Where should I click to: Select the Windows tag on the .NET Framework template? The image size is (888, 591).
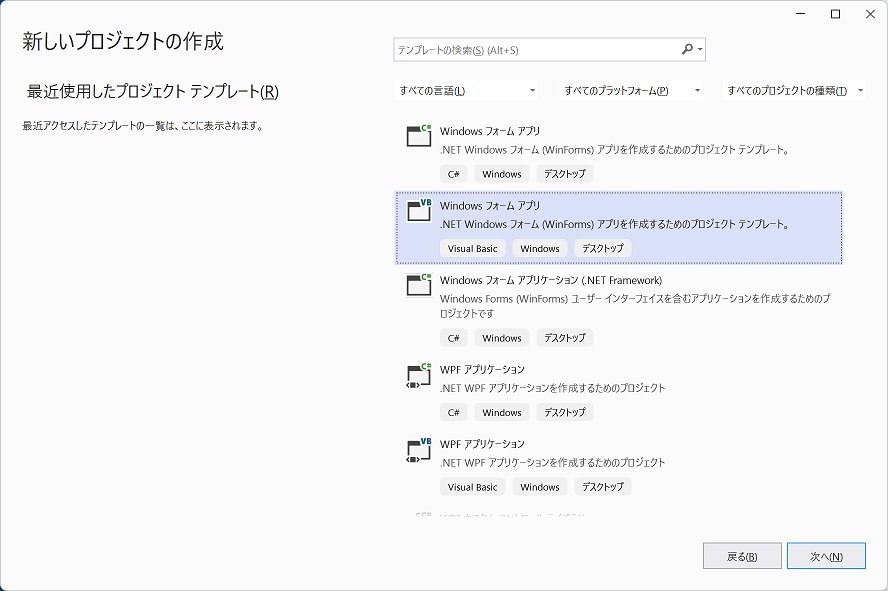[x=501, y=337]
